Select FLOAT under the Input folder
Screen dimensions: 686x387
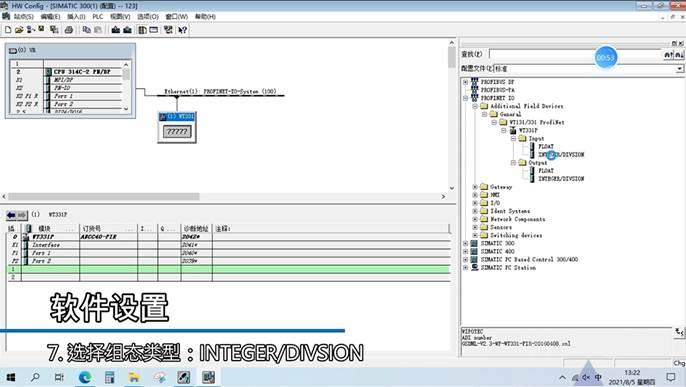pyautogui.click(x=546, y=146)
